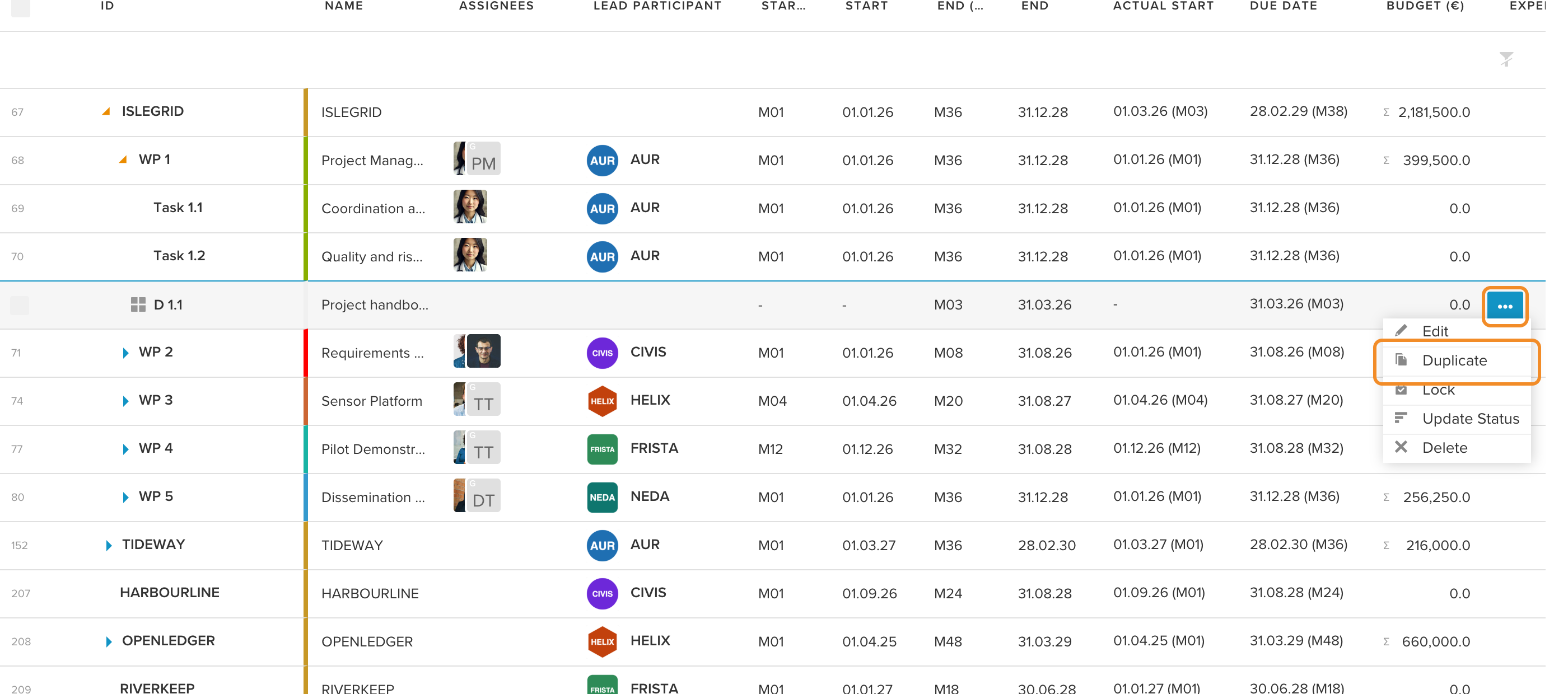Select Update Status menu entry

(1456, 419)
